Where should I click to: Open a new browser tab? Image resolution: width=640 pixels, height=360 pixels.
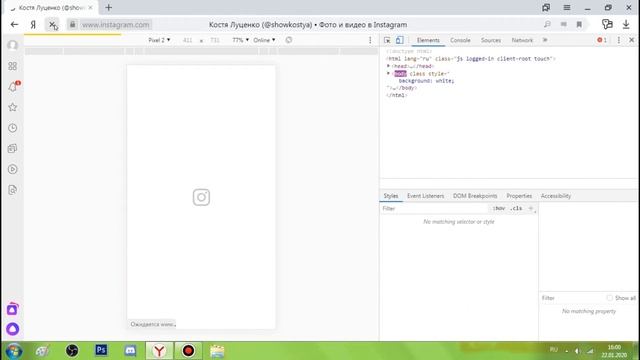[x=109, y=7]
